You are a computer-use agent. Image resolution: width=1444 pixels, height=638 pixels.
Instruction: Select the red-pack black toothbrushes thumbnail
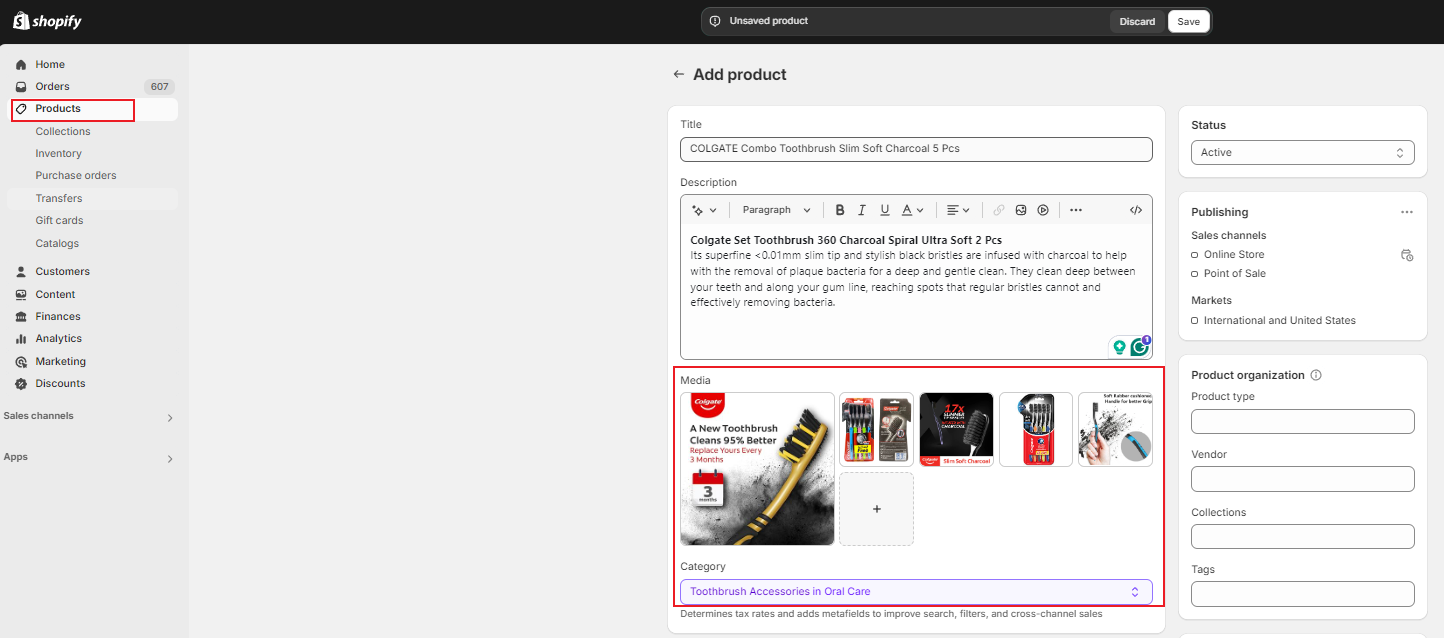1036,429
